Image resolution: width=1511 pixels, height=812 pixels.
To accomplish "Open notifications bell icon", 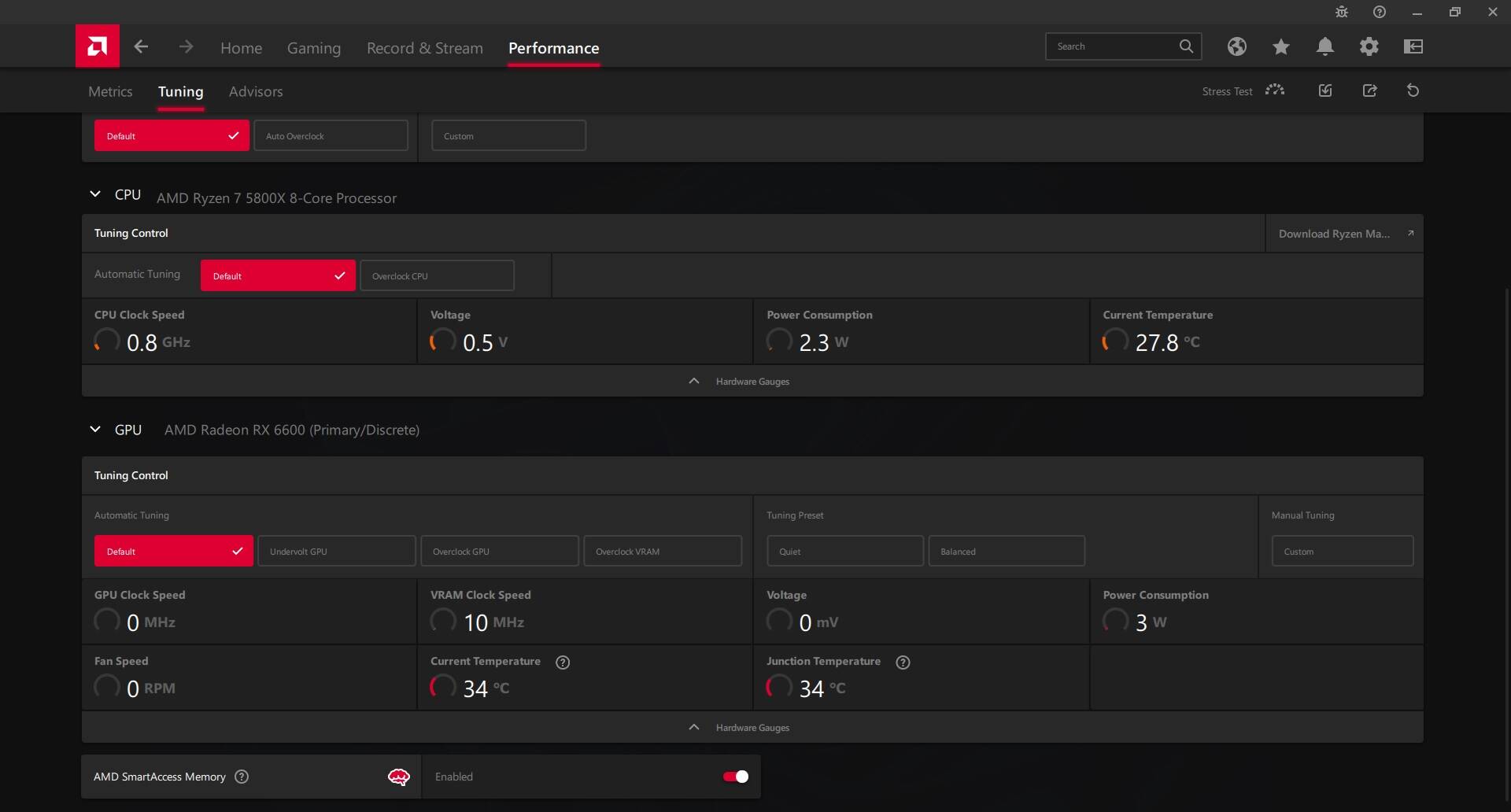I will (1324, 47).
